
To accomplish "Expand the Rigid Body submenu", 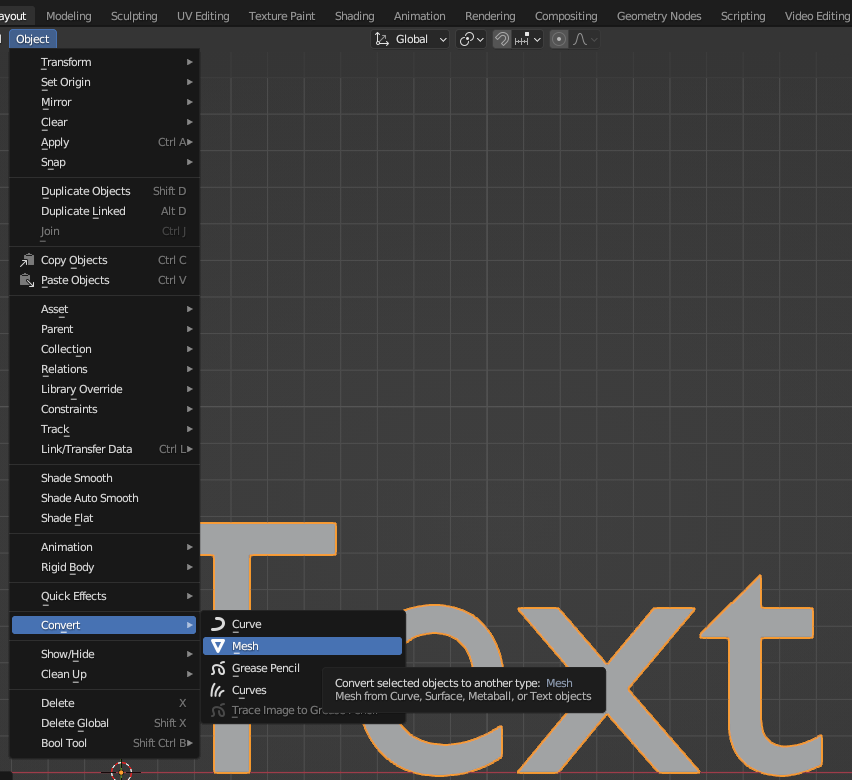I will (104, 567).
